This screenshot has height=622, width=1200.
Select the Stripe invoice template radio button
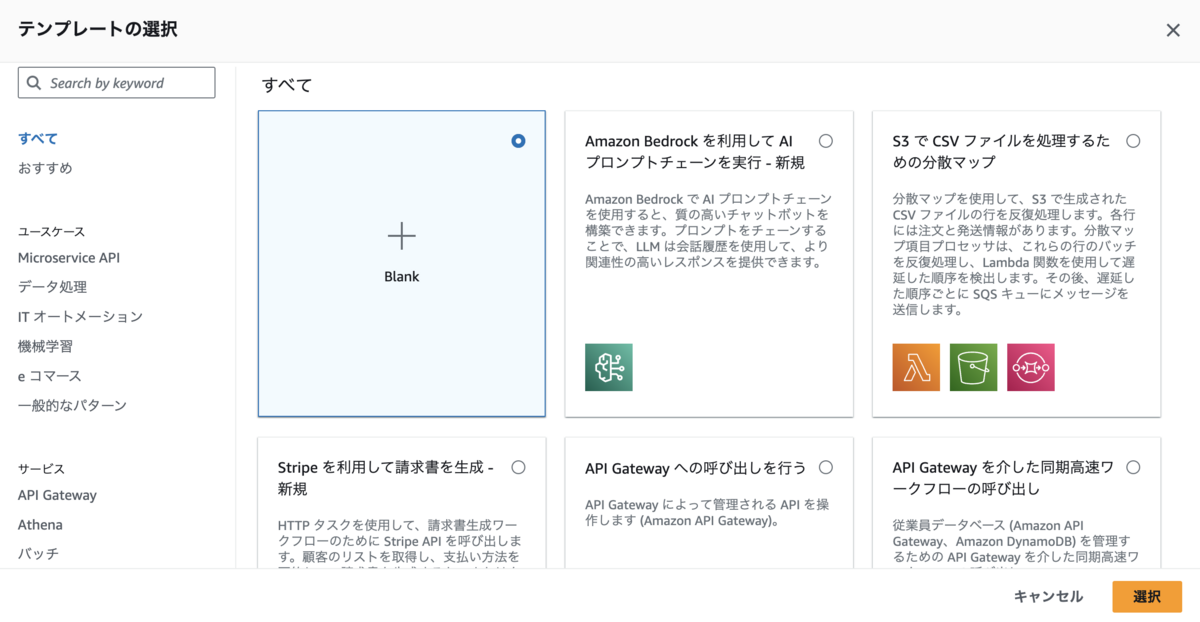coord(518,467)
